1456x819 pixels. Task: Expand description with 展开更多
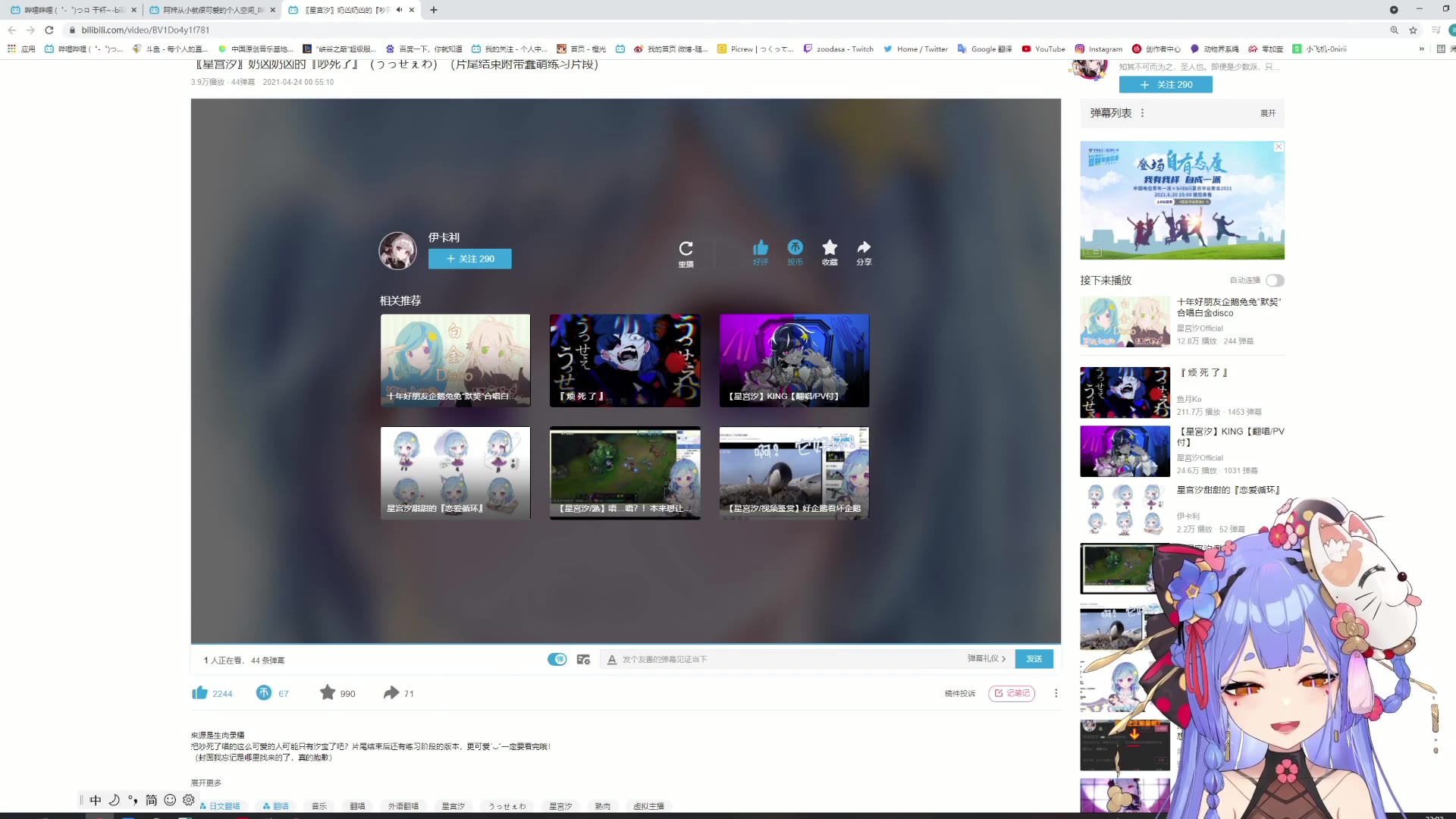click(206, 783)
